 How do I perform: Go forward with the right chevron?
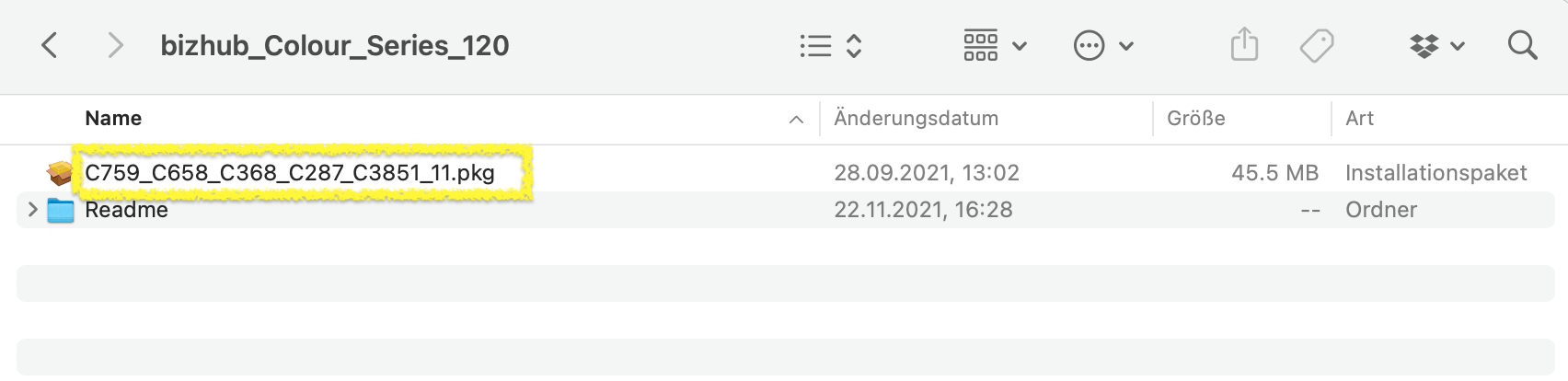click(x=115, y=45)
